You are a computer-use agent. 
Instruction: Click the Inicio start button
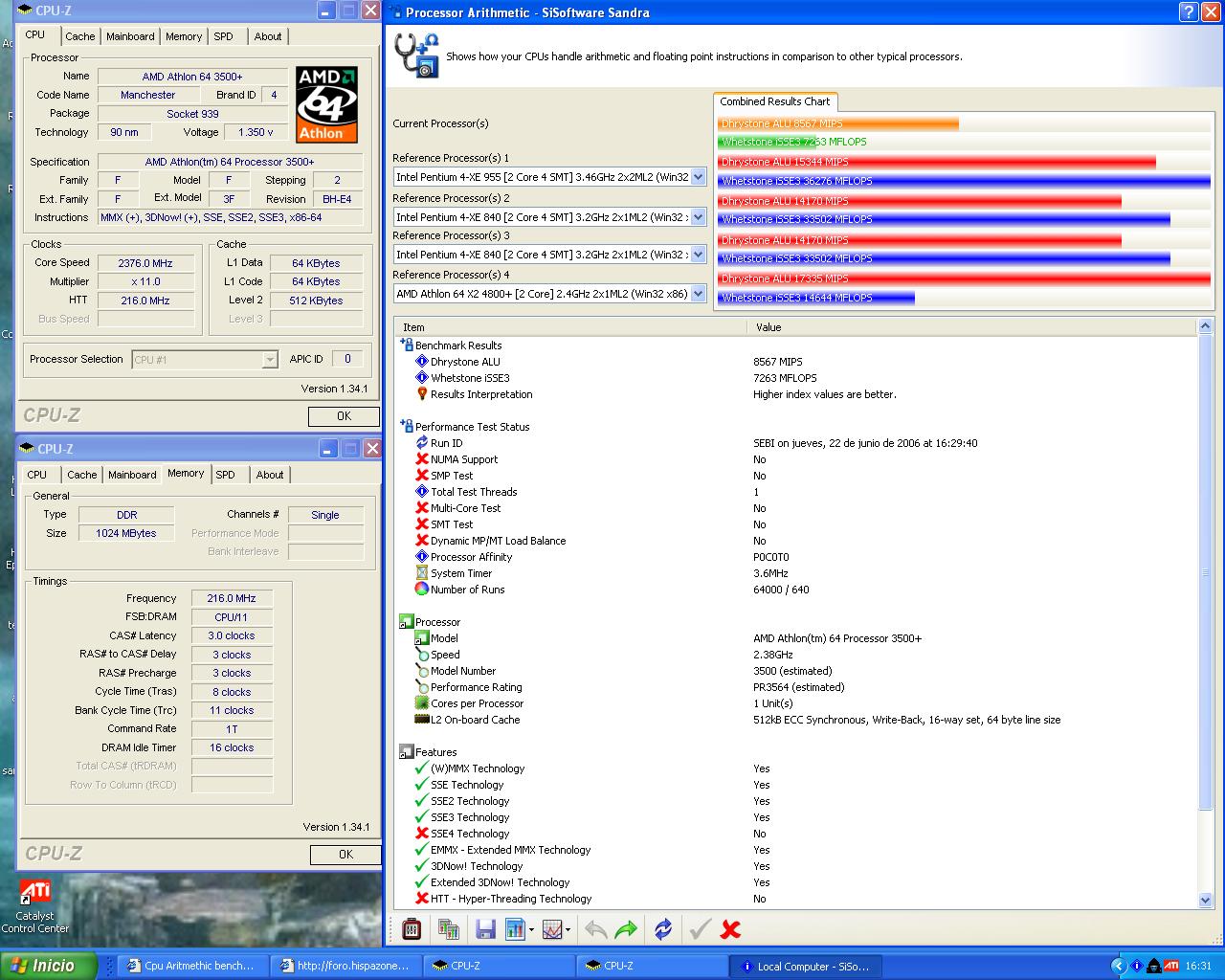48,966
